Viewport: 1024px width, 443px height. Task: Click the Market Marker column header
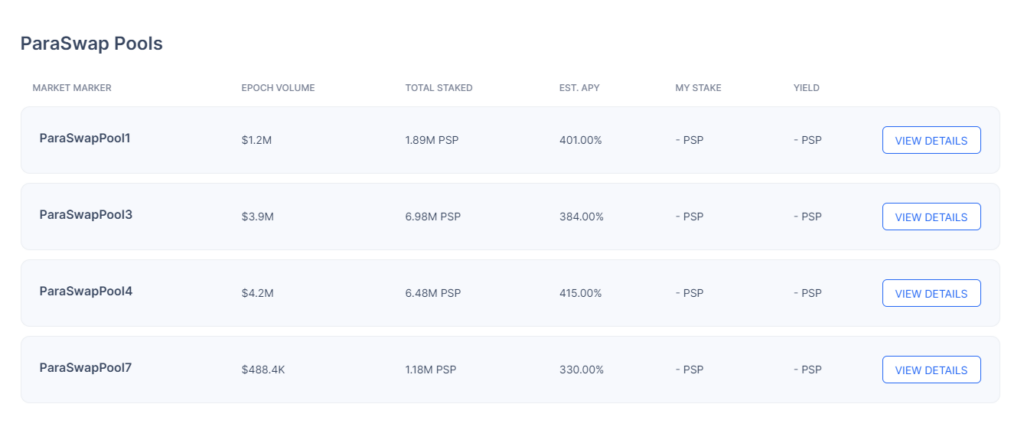(72, 88)
